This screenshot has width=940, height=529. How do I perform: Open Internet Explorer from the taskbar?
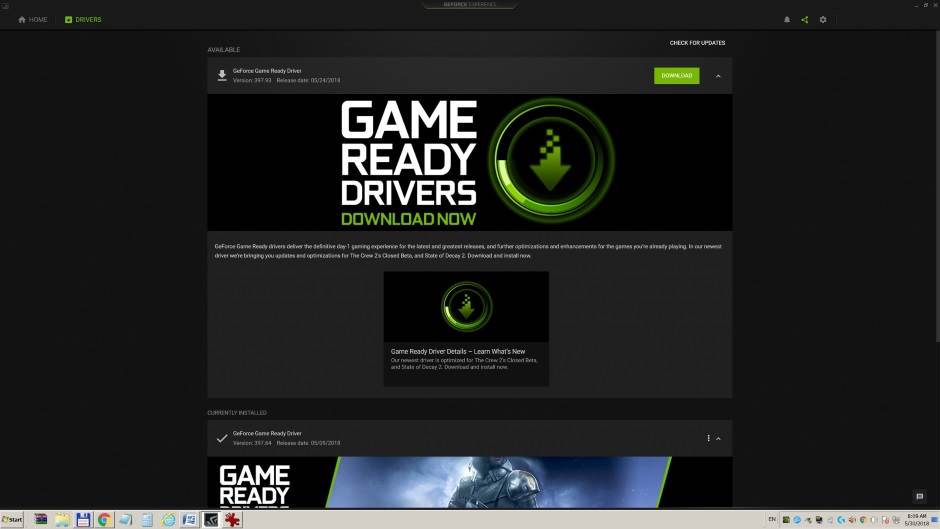(168, 519)
